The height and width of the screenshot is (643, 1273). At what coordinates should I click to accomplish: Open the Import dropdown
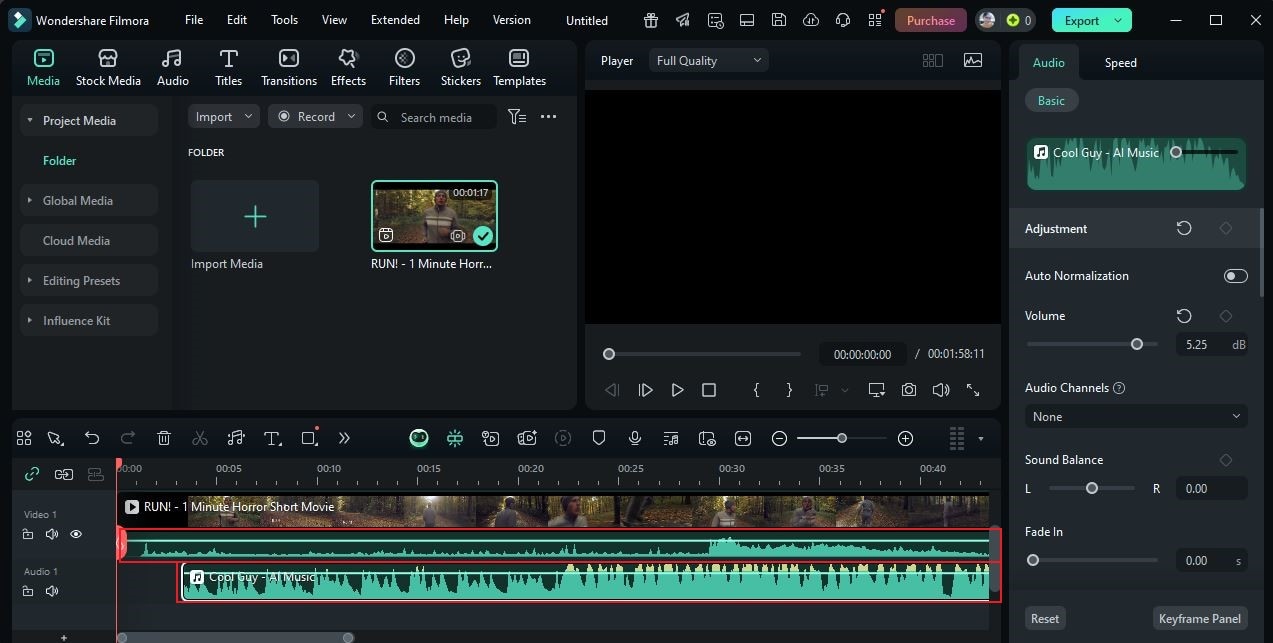223,117
